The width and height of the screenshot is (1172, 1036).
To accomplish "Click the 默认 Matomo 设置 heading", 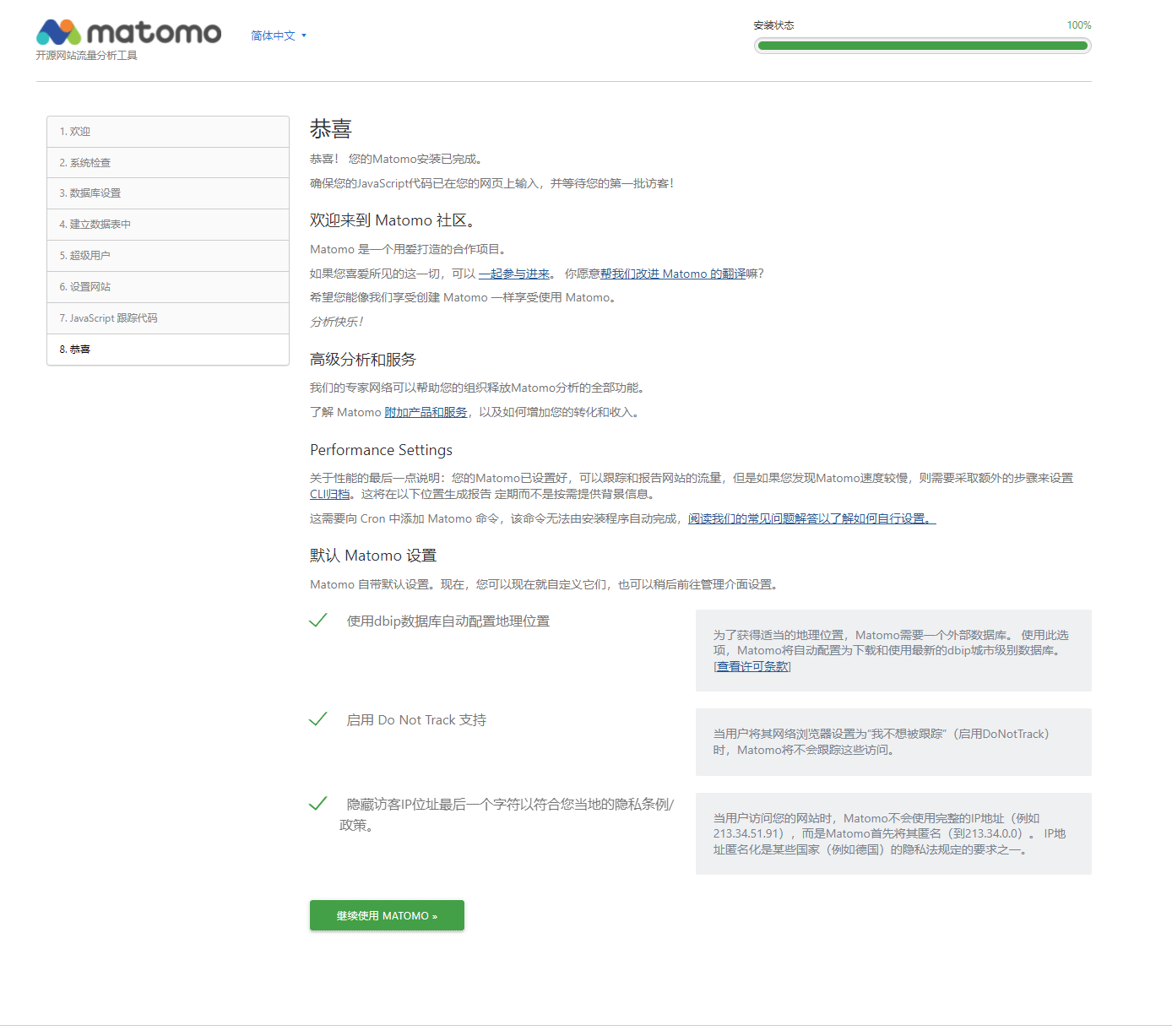I will tap(373, 556).
